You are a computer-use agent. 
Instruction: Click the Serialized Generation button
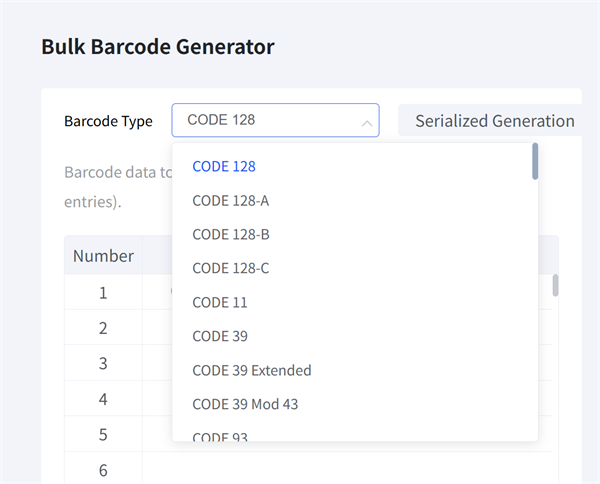494,121
